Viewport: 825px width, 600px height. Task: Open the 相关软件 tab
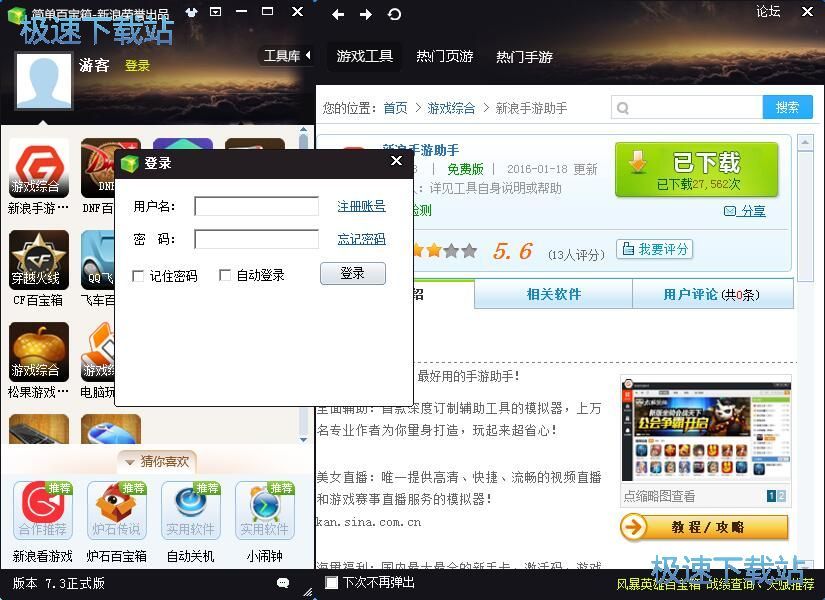click(554, 294)
